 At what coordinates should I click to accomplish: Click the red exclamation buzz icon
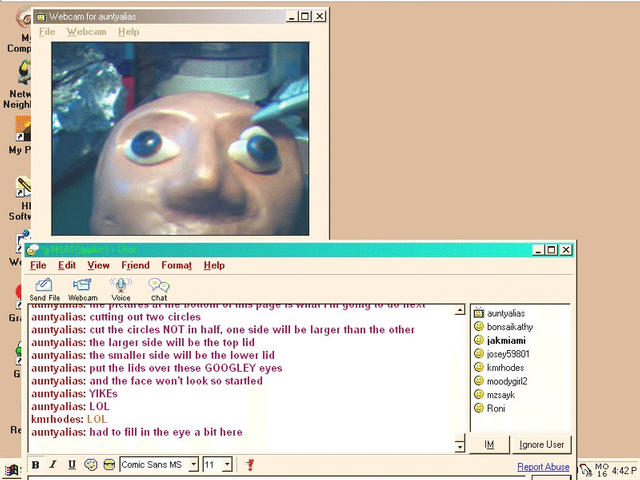click(x=250, y=464)
